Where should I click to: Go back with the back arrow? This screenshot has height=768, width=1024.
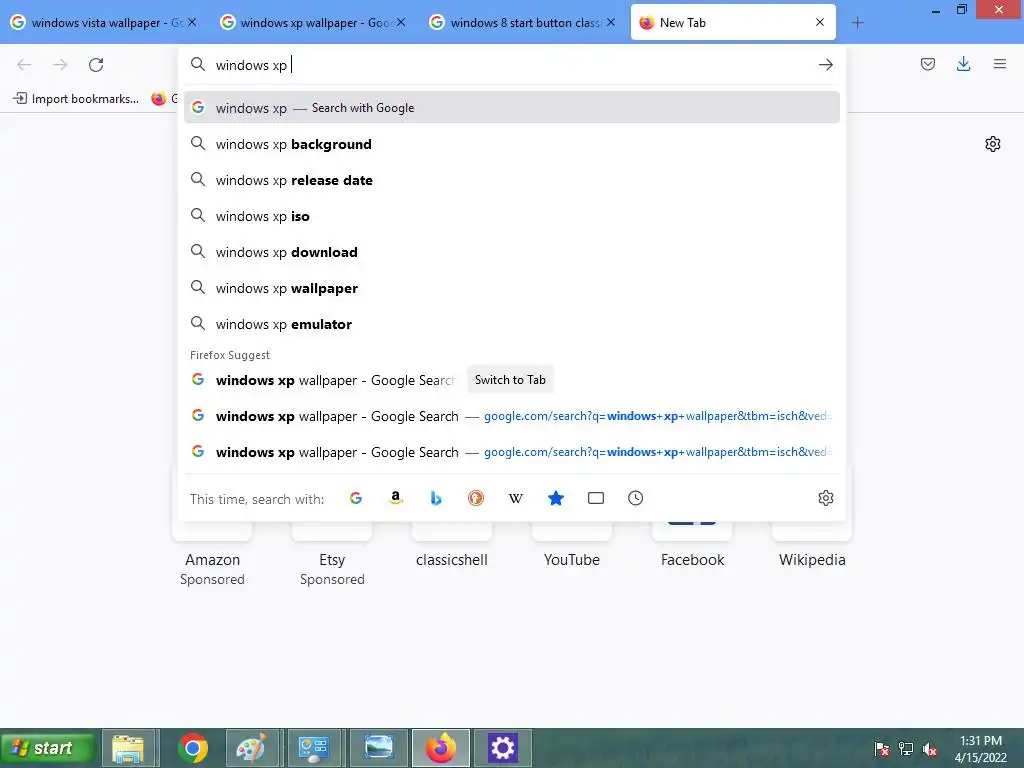coord(24,65)
